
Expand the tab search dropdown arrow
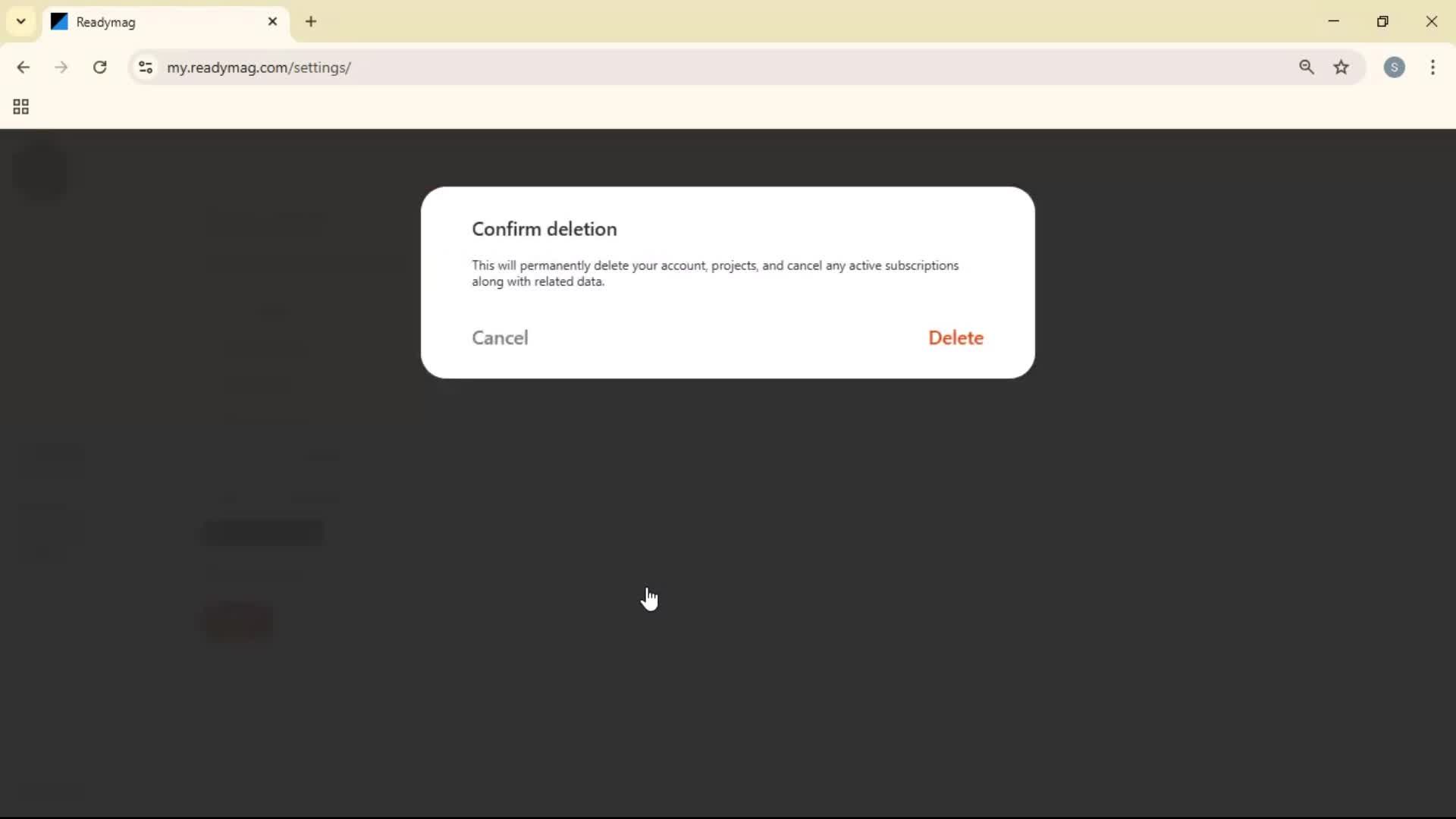pos(20,21)
